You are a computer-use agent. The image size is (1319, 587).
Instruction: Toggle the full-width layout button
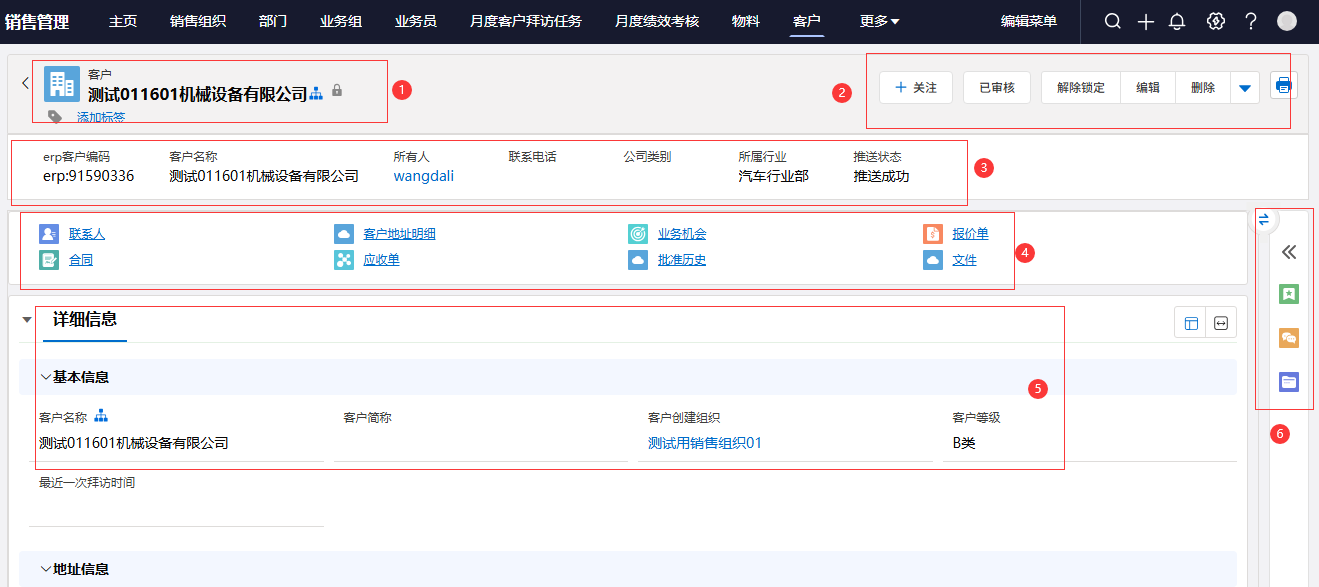point(1221,323)
